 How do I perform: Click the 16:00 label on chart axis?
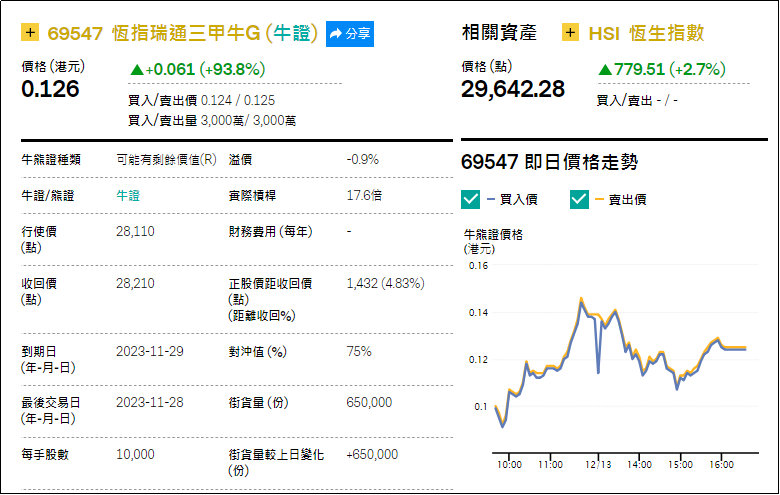721,465
